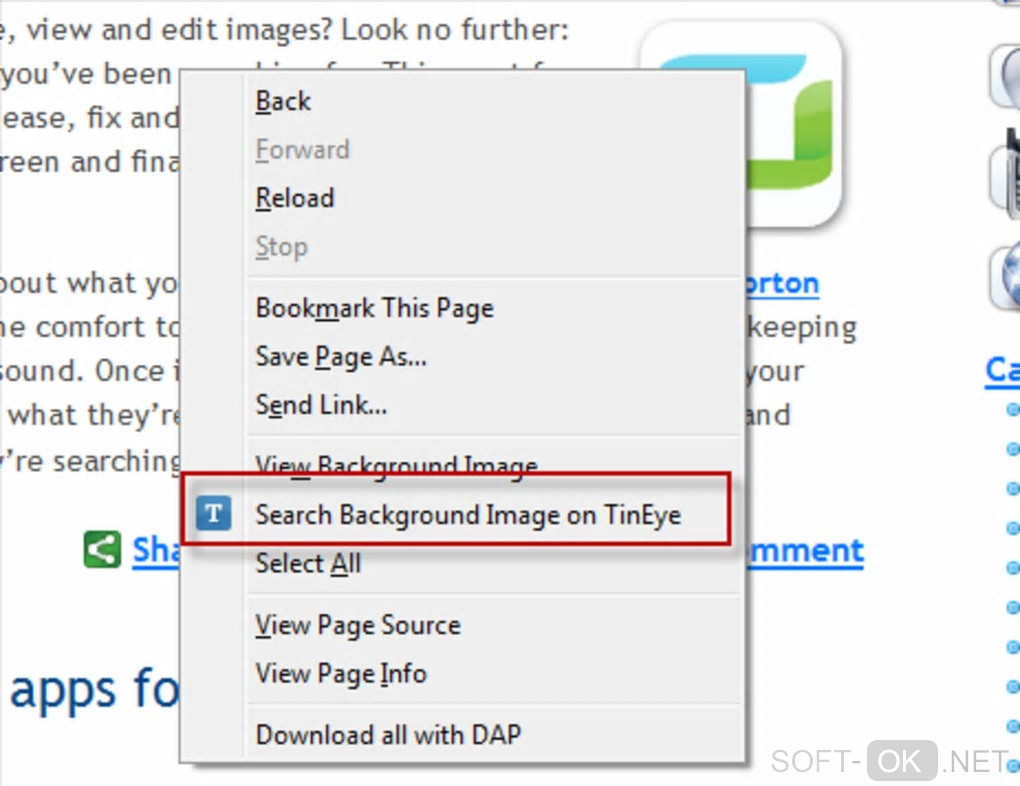Open the partially hidden comment link
The width and height of the screenshot is (1020, 786).
(804, 550)
